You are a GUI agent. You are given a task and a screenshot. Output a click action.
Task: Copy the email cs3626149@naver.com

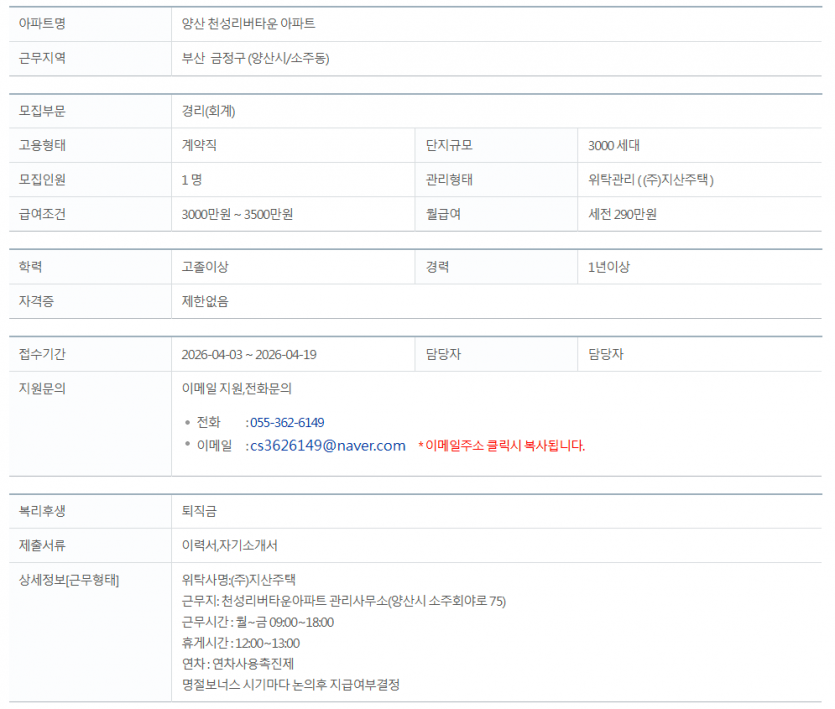[x=328, y=445]
